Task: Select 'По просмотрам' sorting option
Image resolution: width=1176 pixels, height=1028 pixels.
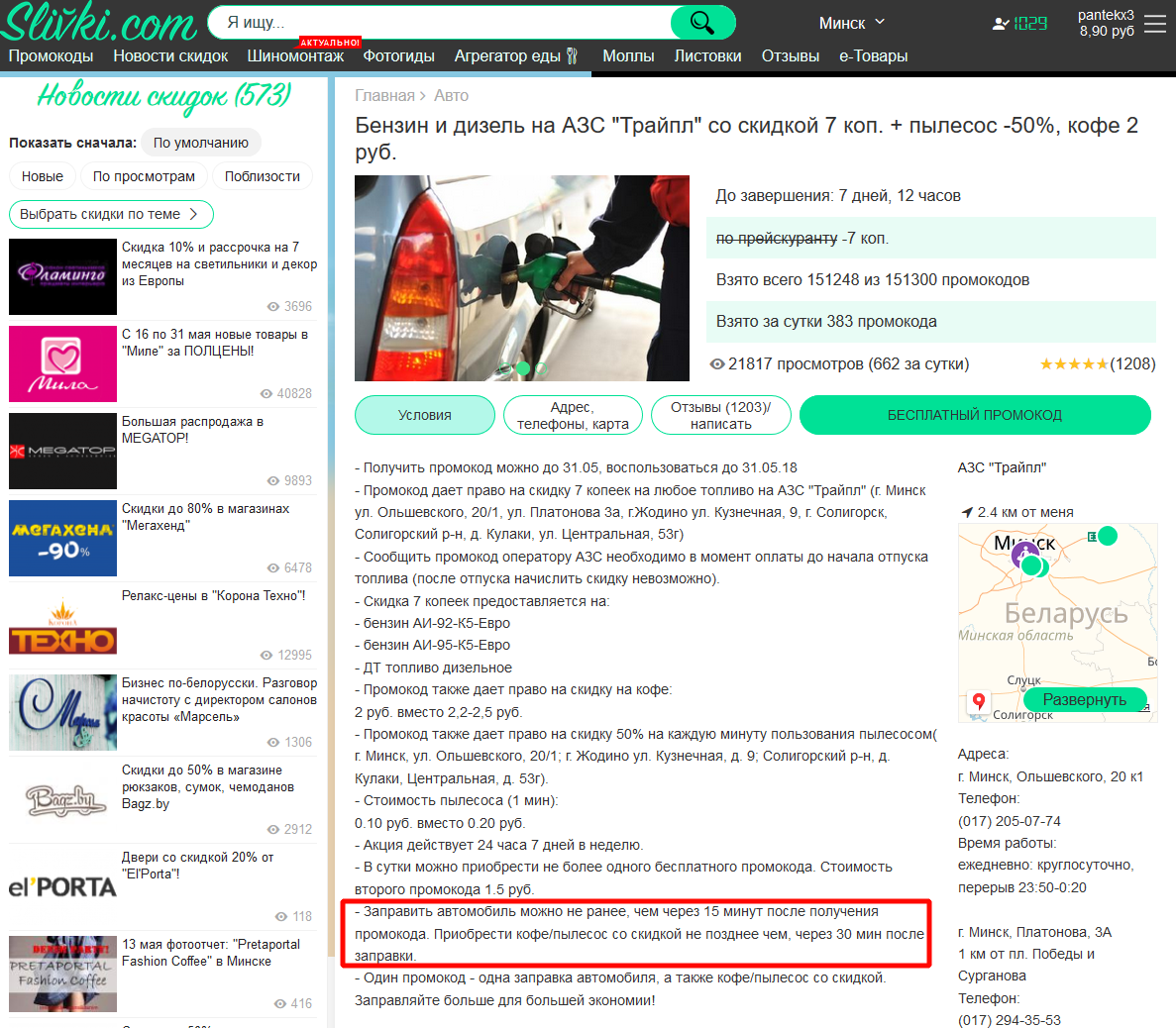Action: click(144, 176)
